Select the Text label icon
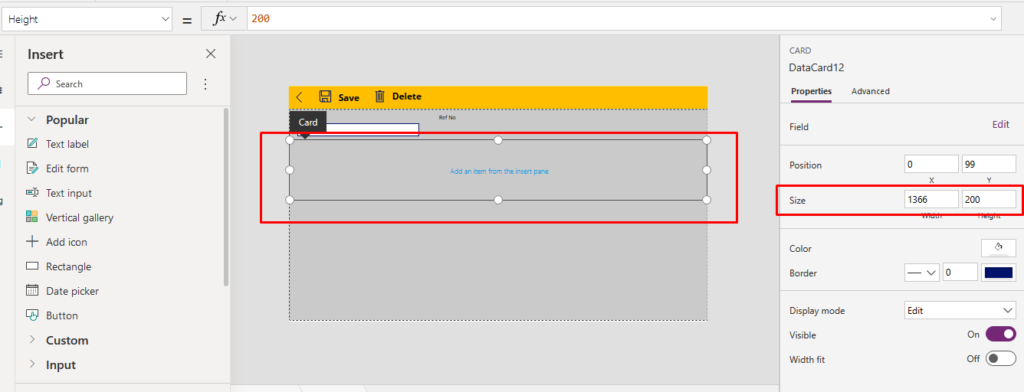1024x392 pixels. tap(32, 144)
